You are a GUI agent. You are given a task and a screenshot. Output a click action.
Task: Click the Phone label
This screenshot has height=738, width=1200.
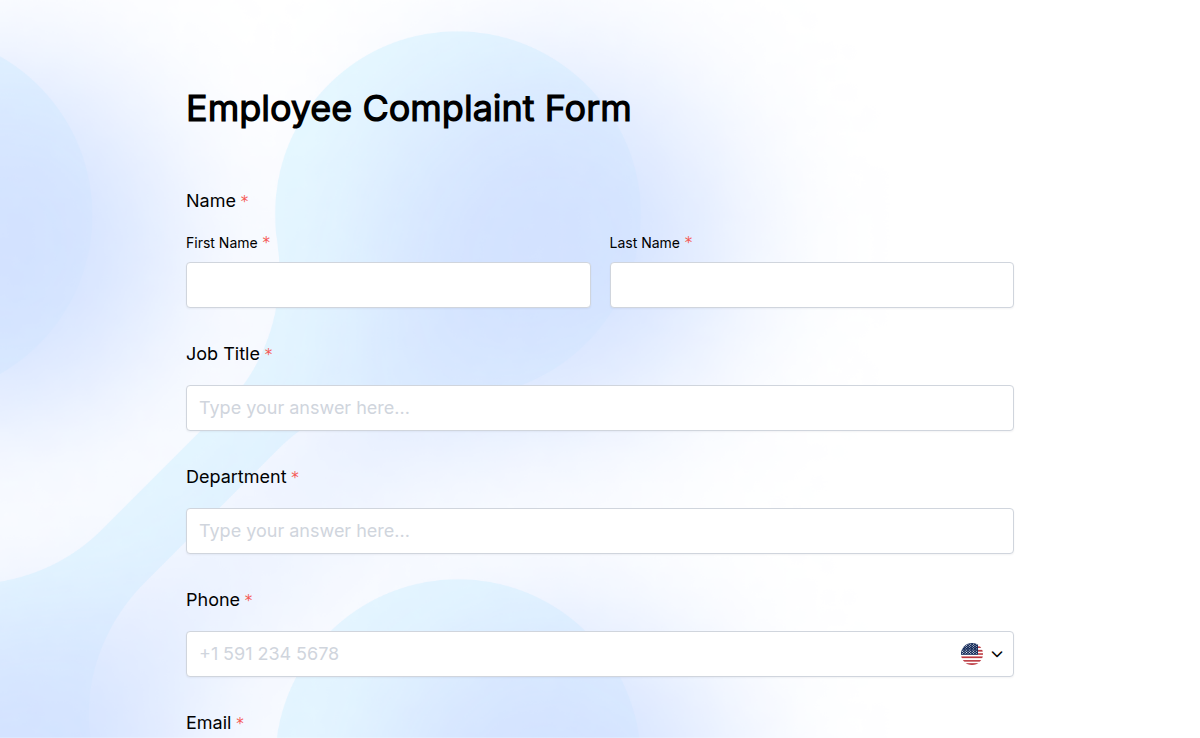(211, 599)
